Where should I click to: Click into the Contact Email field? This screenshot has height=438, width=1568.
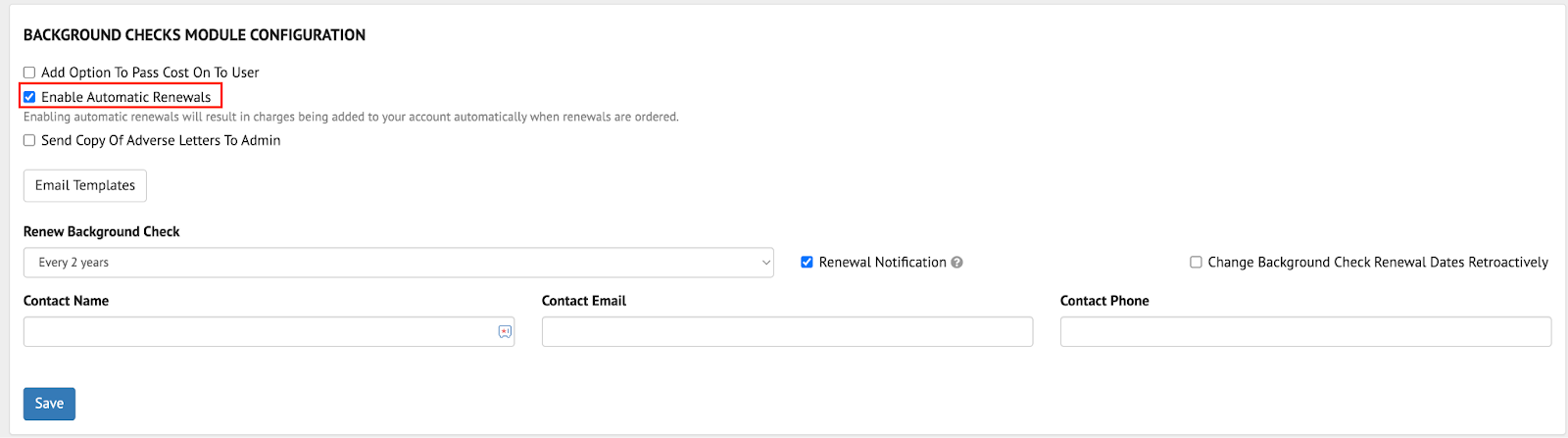click(x=787, y=331)
